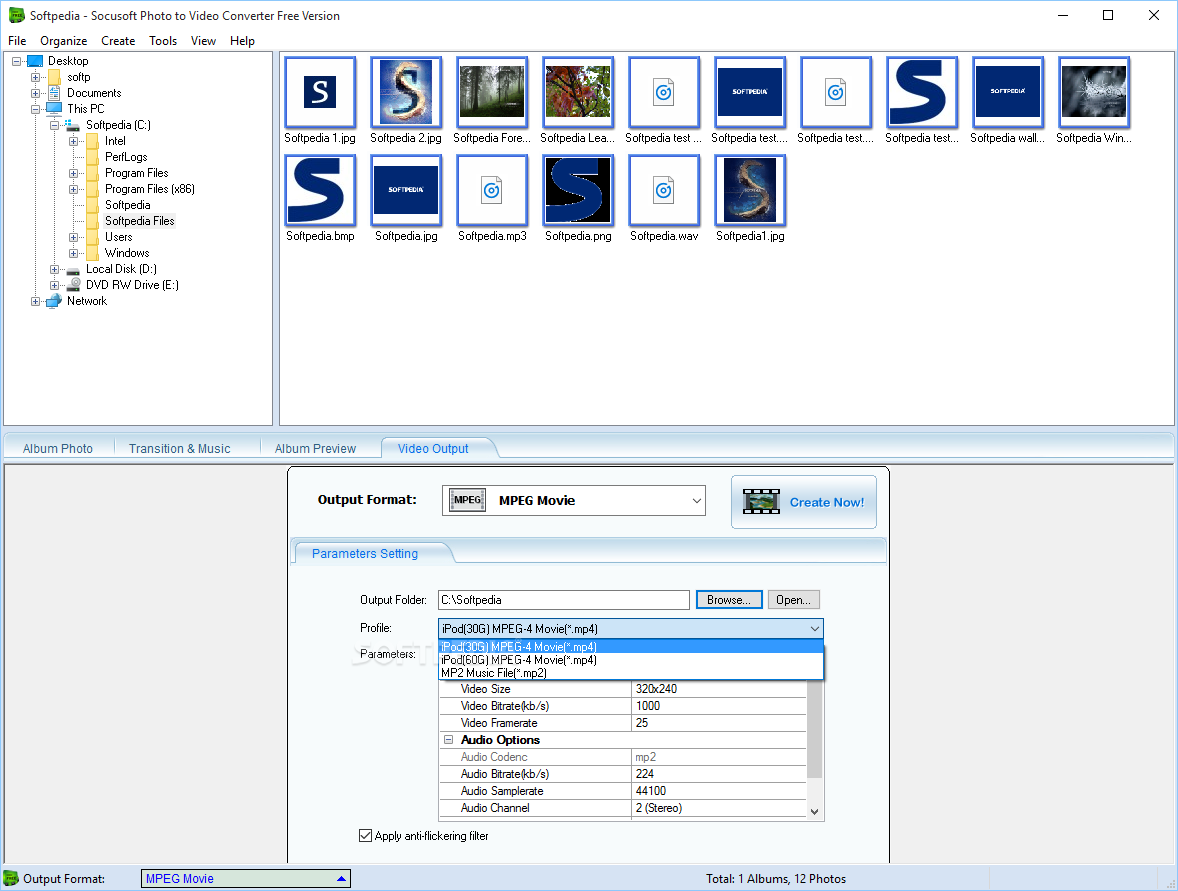1178x891 pixels.
Task: Toggle Apply anti-flickering filter checkbox
Action: tap(365, 835)
